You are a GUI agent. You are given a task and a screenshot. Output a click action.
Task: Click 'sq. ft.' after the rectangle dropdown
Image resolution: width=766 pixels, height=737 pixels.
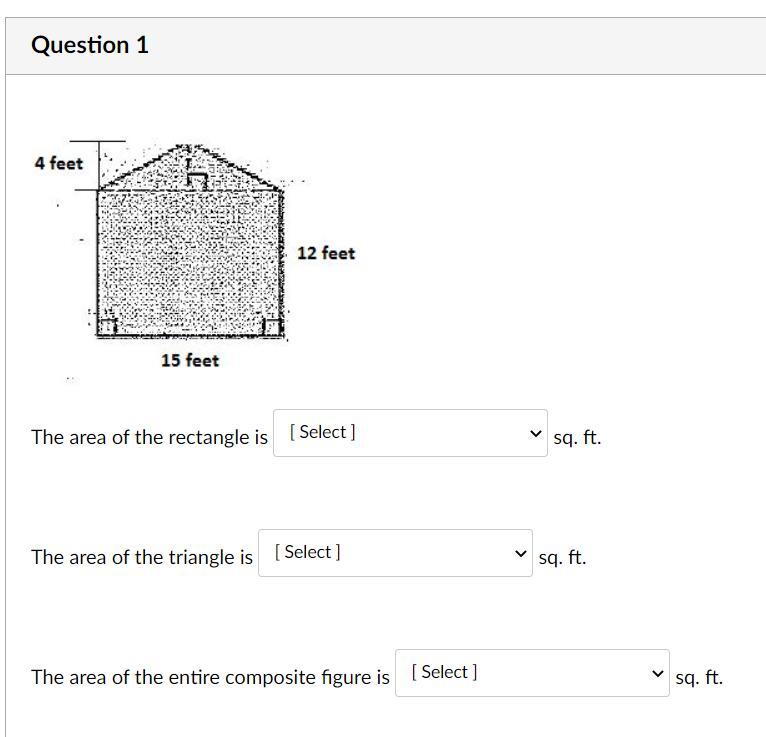click(x=577, y=438)
